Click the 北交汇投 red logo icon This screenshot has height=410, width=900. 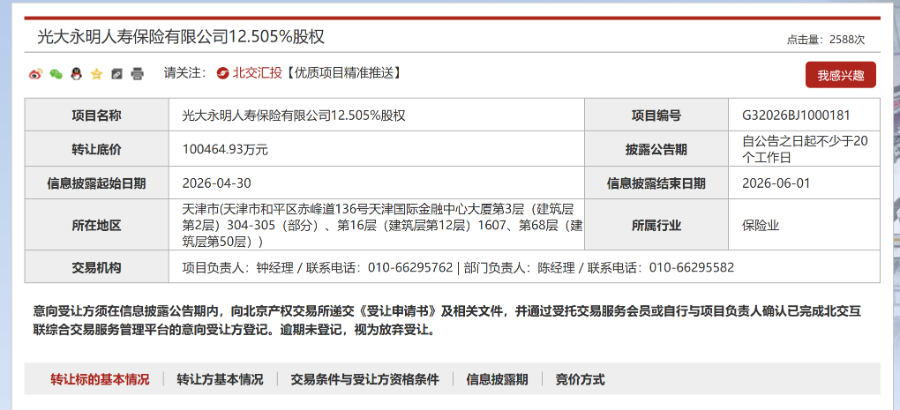[x=223, y=73]
